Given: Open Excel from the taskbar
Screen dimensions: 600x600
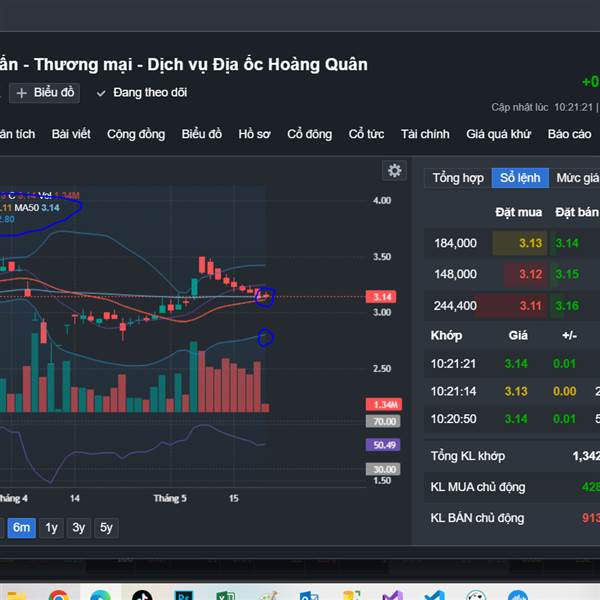Looking at the screenshot, I should (x=226, y=594).
